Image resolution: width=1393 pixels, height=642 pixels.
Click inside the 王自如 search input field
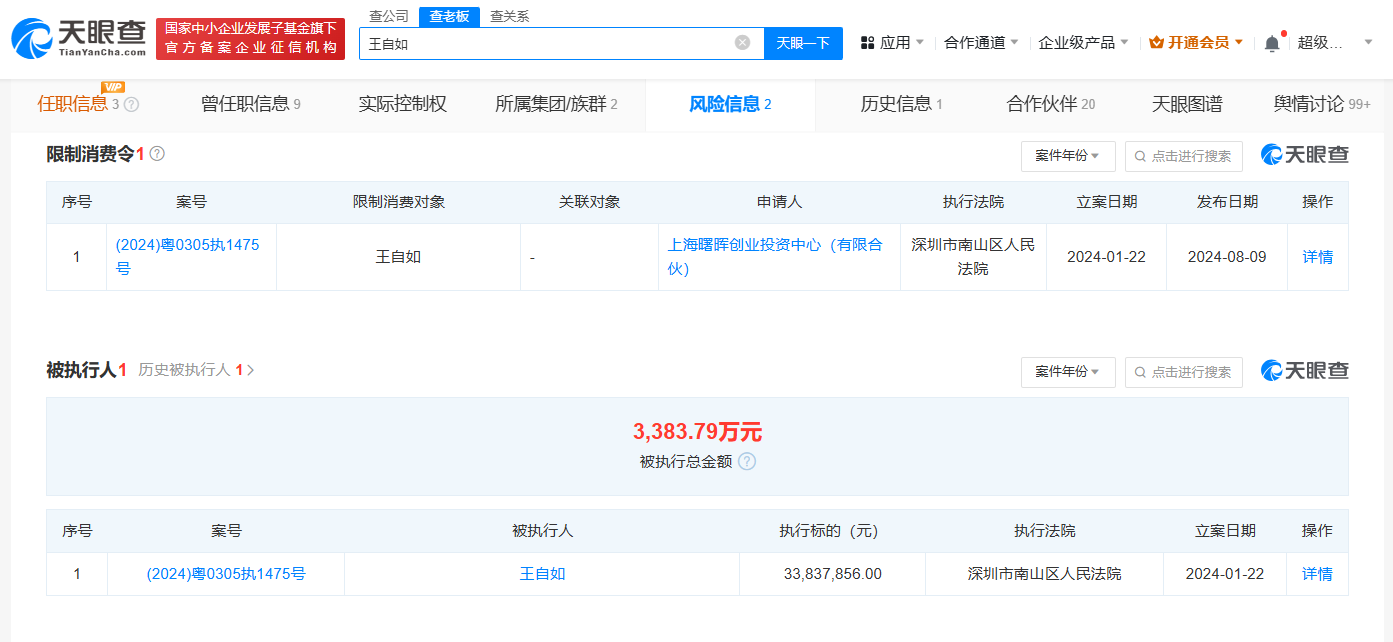(x=550, y=42)
